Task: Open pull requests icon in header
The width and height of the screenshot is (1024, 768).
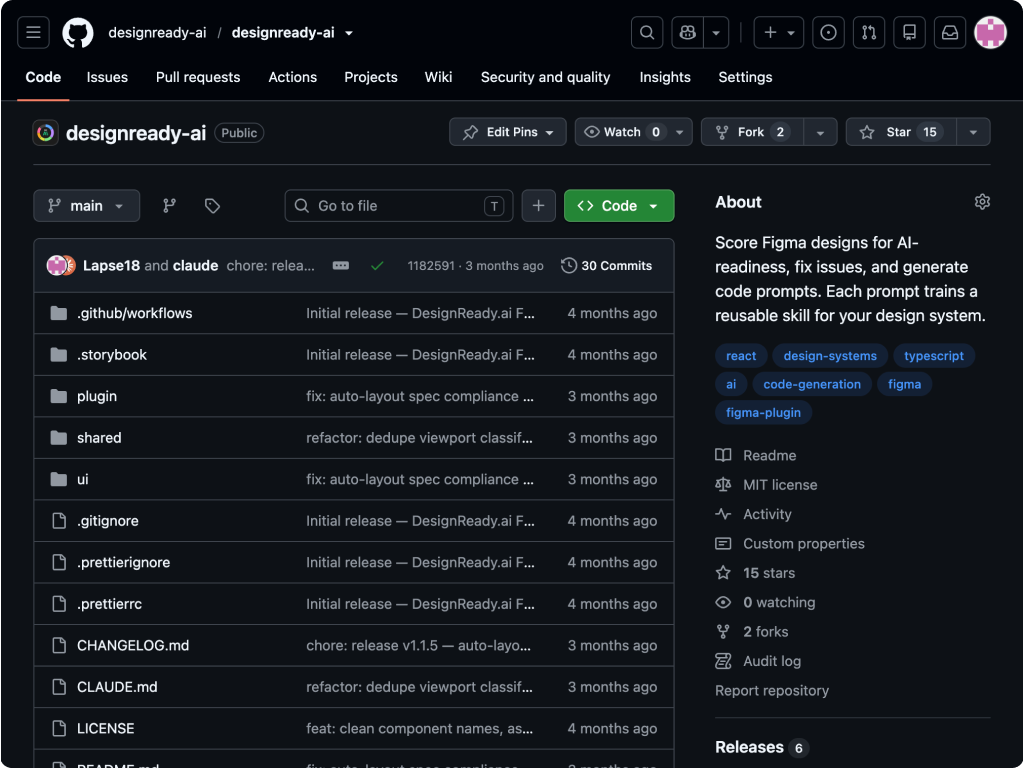Action: (x=869, y=33)
